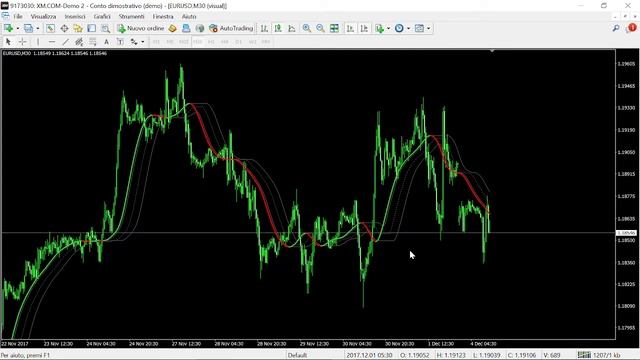This screenshot has width=640, height=360.
Task: Toggle the Data Window crosshair icon
Action: [64, 28]
